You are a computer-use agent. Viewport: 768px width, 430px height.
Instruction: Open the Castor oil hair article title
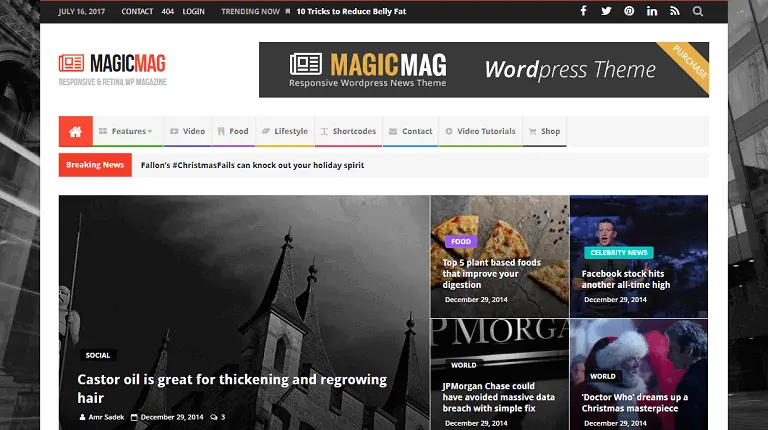(x=232, y=388)
